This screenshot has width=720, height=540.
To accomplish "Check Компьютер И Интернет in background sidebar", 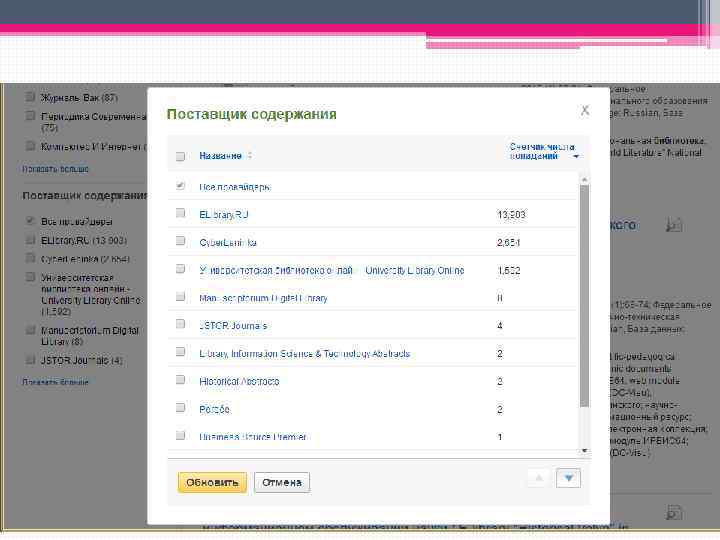I will pos(30,146).
